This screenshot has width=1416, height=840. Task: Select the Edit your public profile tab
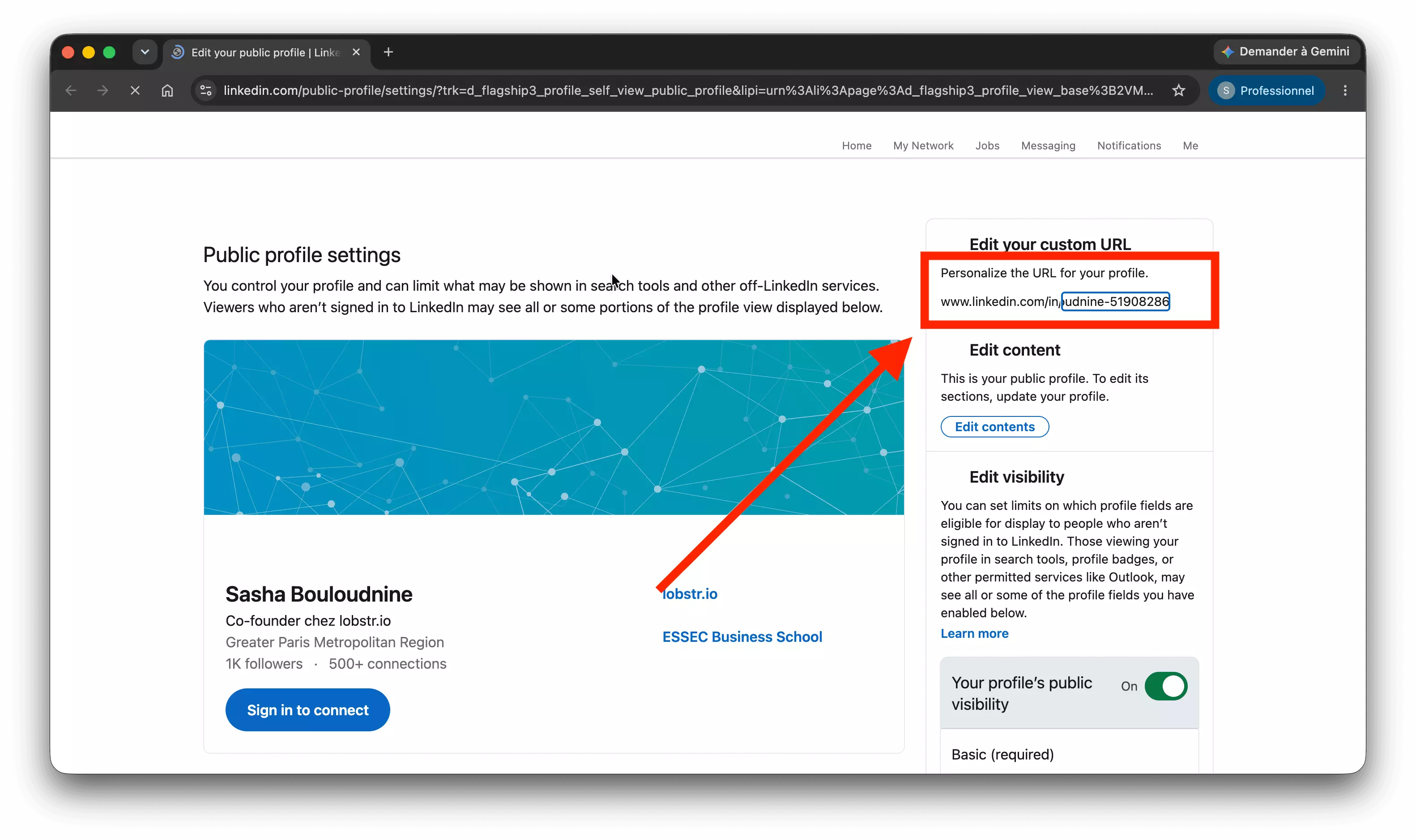click(x=266, y=52)
